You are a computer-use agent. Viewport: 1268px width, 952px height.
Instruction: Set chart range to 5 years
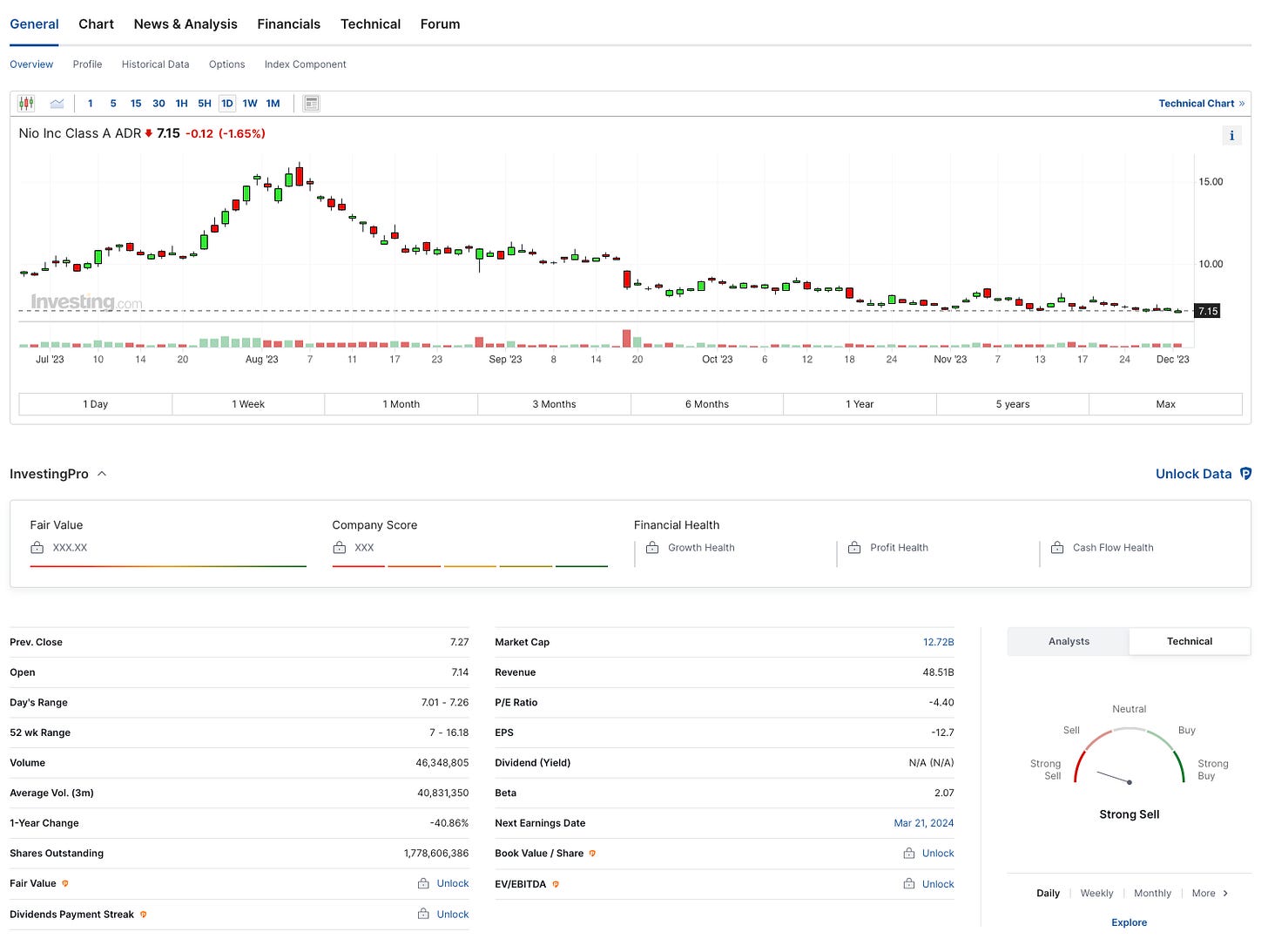click(x=1013, y=404)
